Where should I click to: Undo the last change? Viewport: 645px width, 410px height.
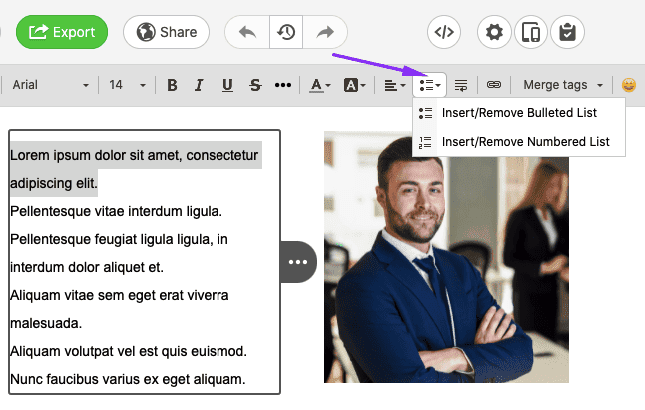(247, 32)
